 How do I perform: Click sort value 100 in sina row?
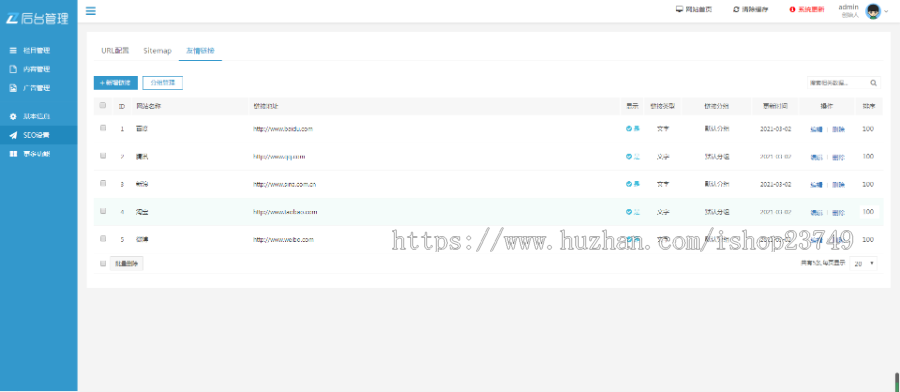868,184
